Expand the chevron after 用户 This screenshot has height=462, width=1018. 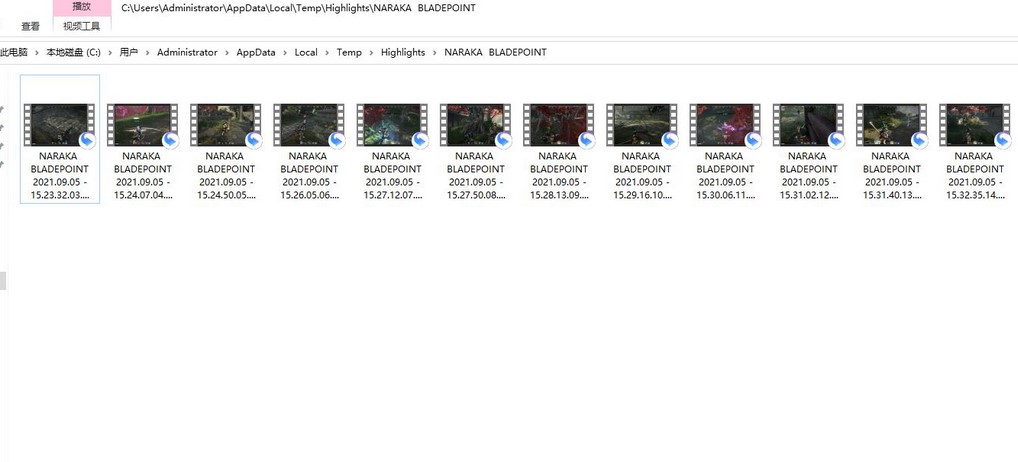147,53
